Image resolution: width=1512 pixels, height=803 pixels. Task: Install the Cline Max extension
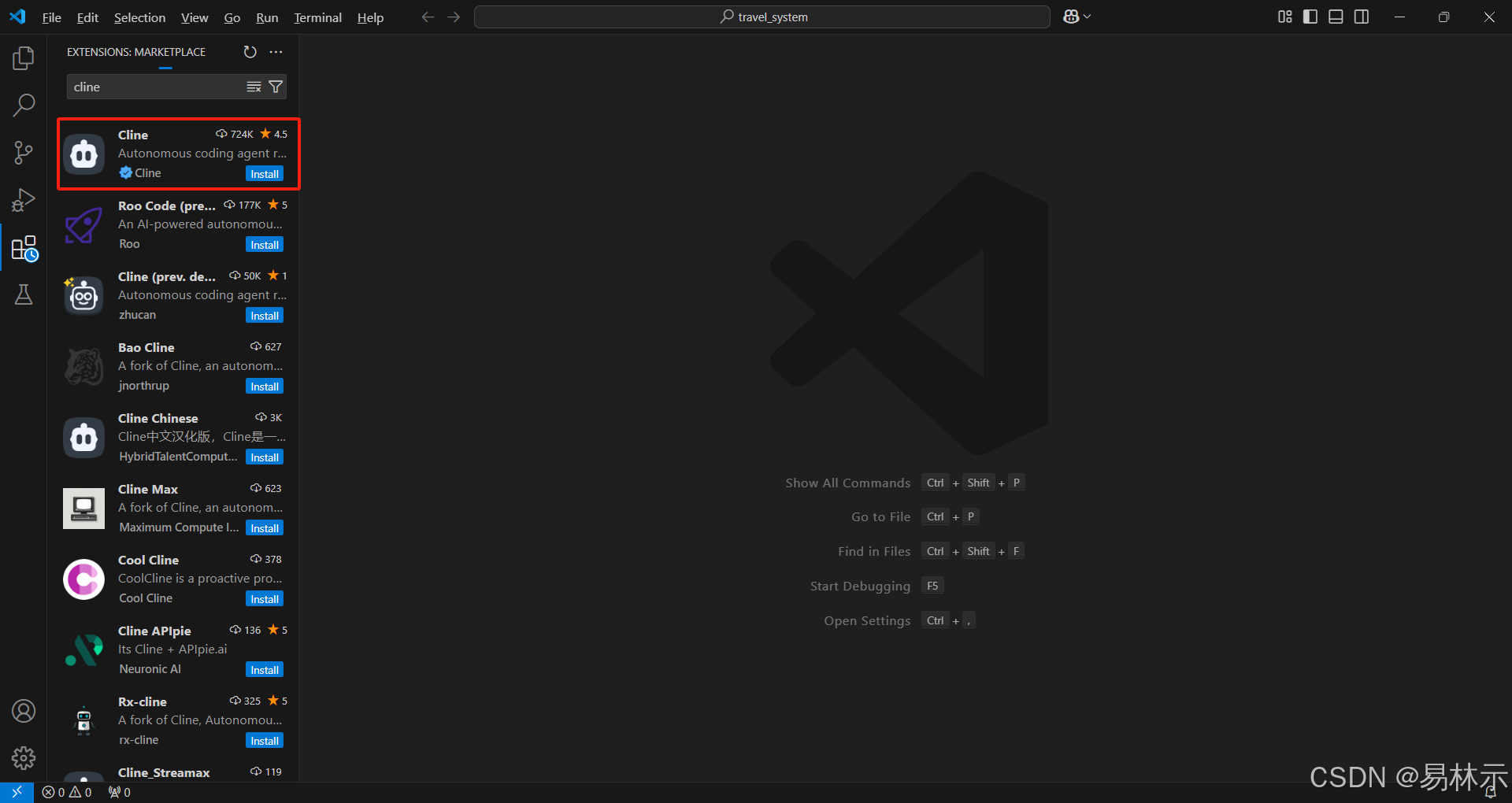265,528
